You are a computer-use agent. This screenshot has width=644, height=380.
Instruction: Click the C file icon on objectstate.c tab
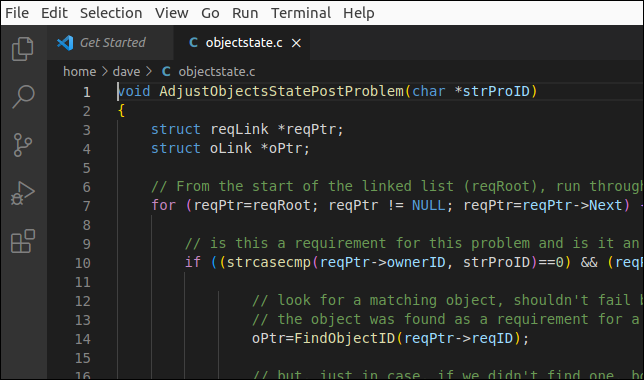pos(193,42)
